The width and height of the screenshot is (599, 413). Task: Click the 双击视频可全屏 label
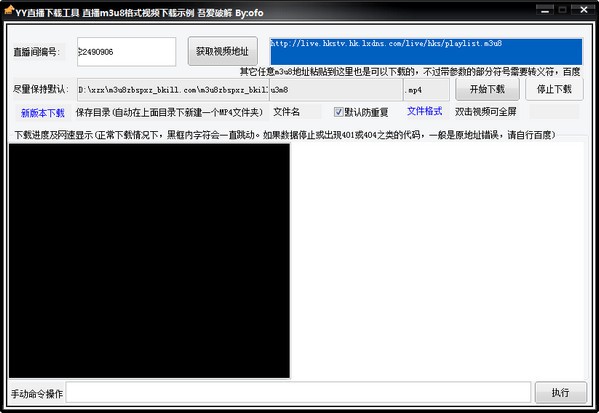[486, 112]
